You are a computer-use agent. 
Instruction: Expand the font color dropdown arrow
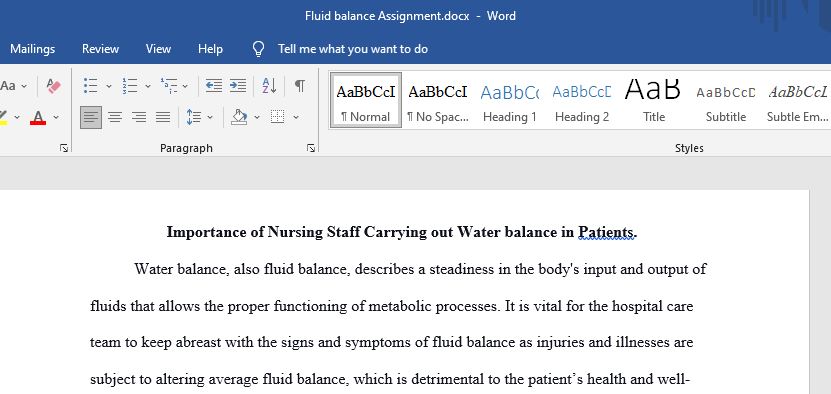pos(56,117)
